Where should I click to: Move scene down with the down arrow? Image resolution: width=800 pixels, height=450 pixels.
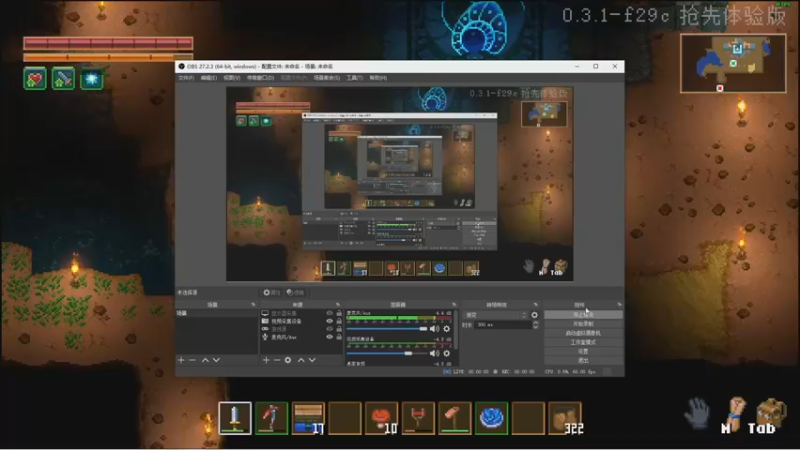pos(216,360)
